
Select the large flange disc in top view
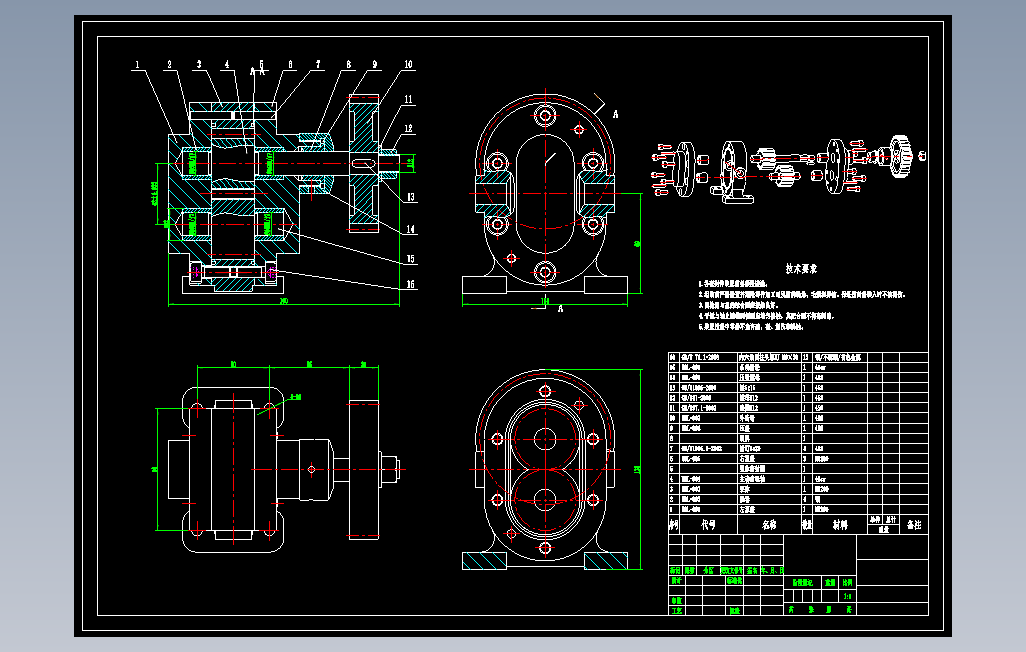pos(364,469)
